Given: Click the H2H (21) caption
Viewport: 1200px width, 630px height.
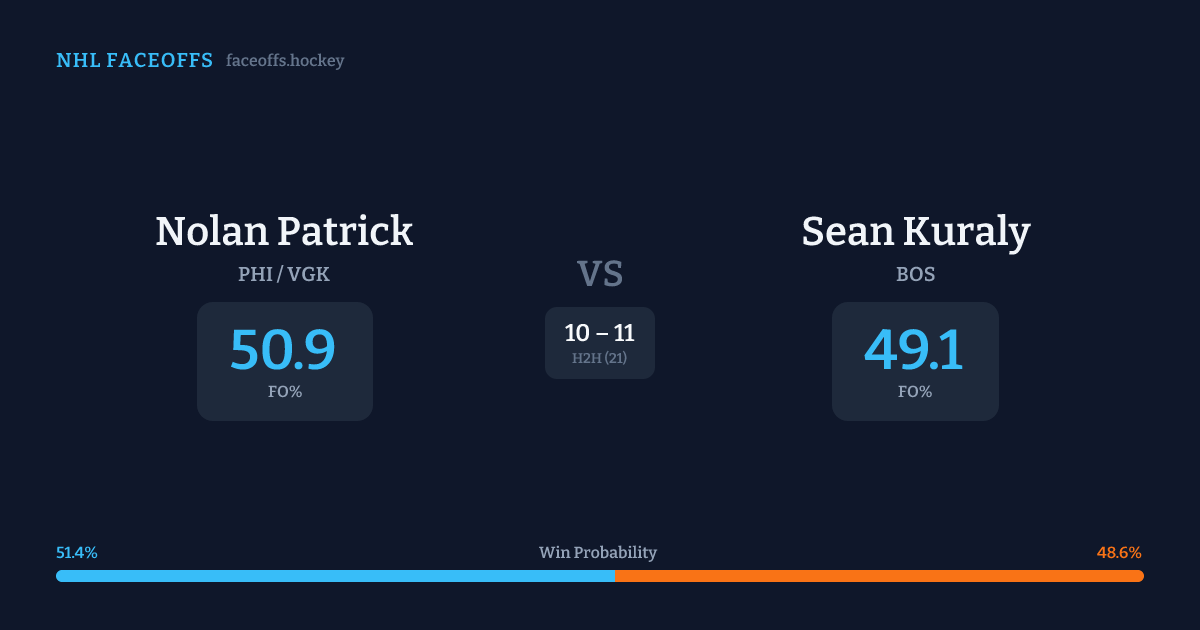Looking at the screenshot, I should (600, 358).
